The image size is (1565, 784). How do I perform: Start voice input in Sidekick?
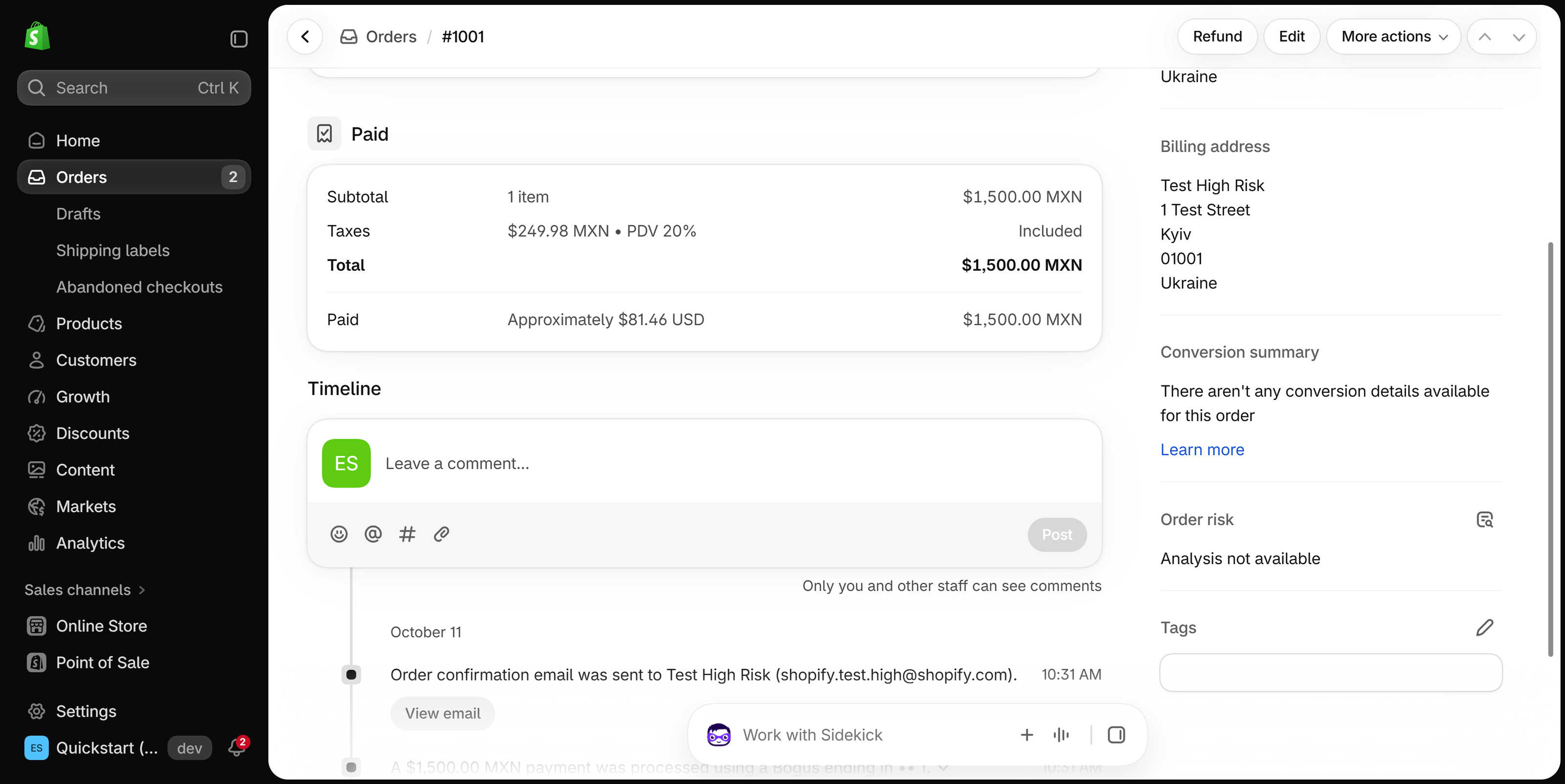pyautogui.click(x=1061, y=735)
